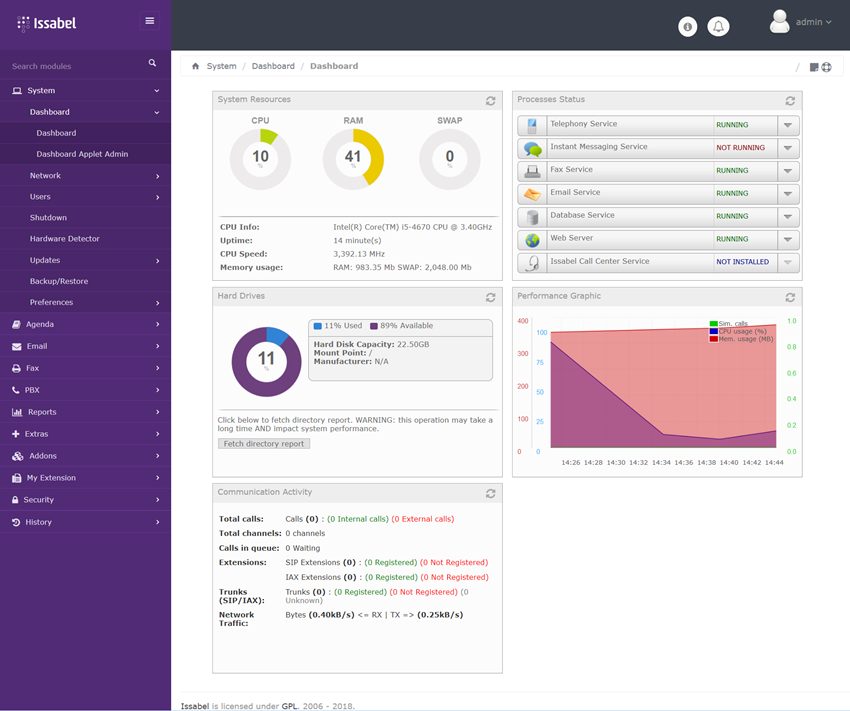Screen dimensions: 850x711
Task: Open Web Server actions dropdown
Action: (x=788, y=240)
